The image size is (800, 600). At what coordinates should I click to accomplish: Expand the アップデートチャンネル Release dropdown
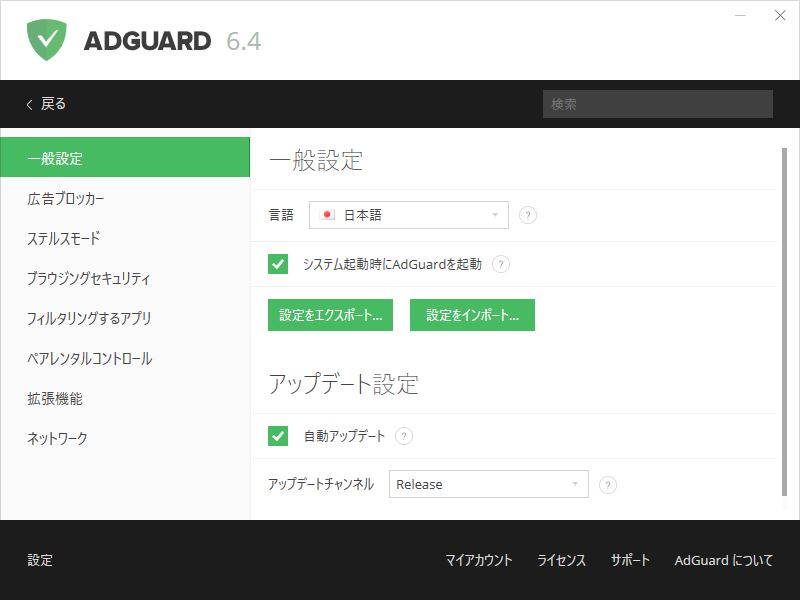click(489, 484)
